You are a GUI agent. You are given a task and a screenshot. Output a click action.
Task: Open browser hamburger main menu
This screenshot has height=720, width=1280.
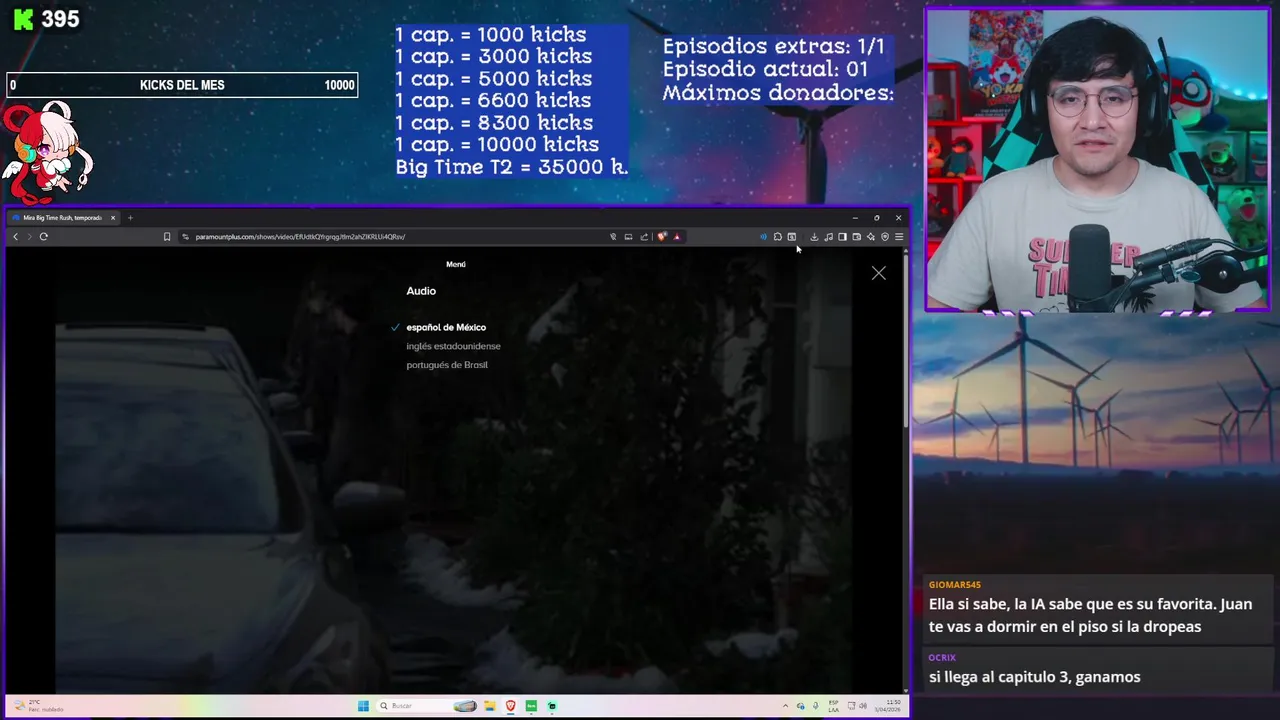click(x=899, y=237)
